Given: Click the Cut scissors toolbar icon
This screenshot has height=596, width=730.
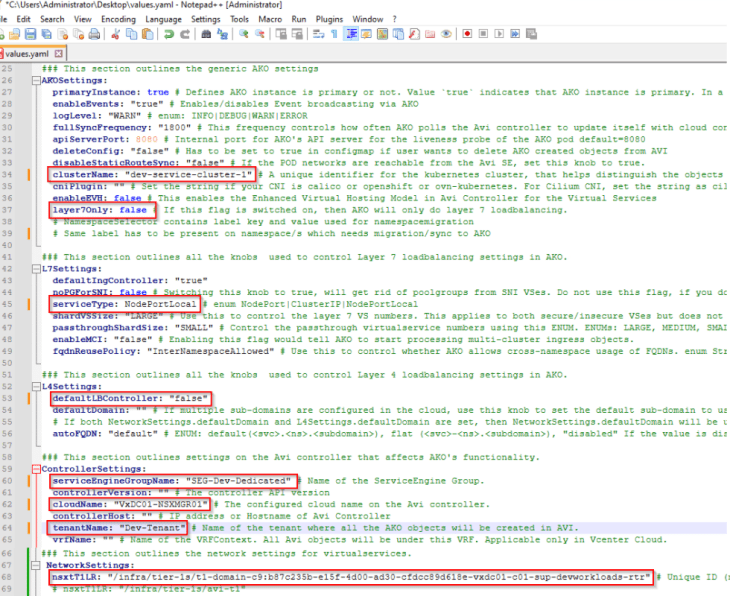Looking at the screenshot, I should 116,34.
